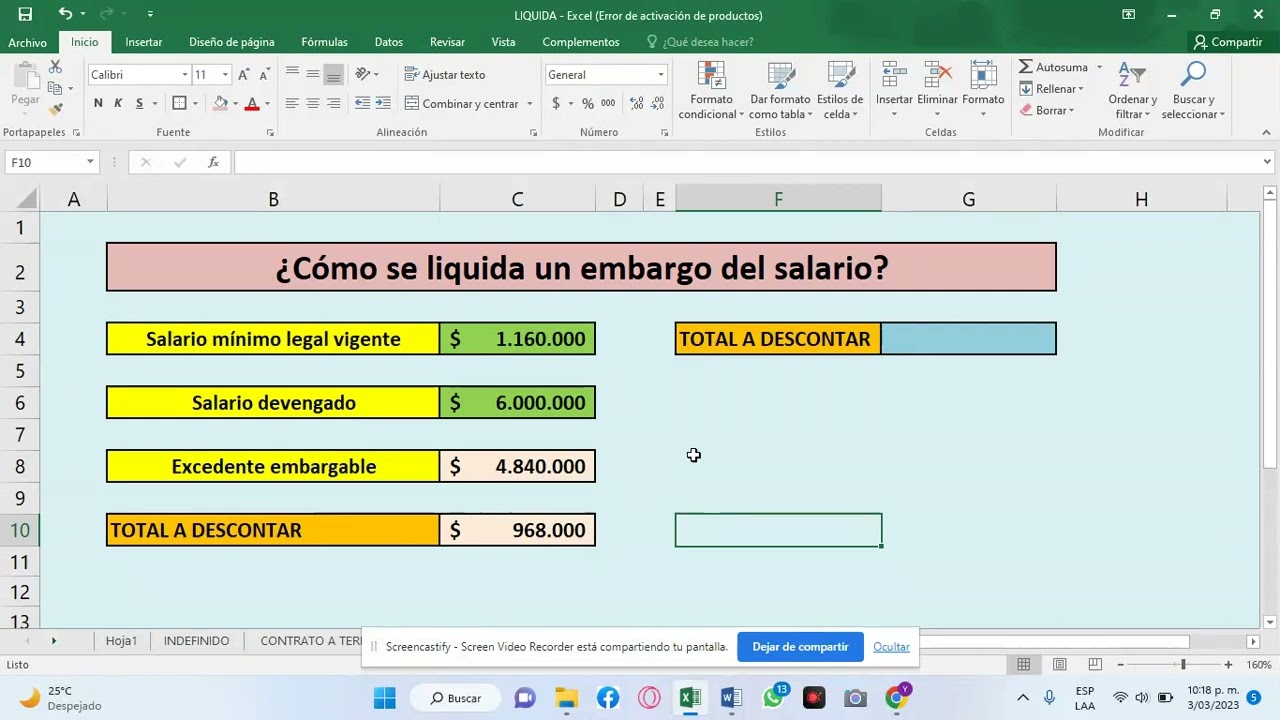
Task: Open the General number format dropdown
Action: tap(660, 75)
